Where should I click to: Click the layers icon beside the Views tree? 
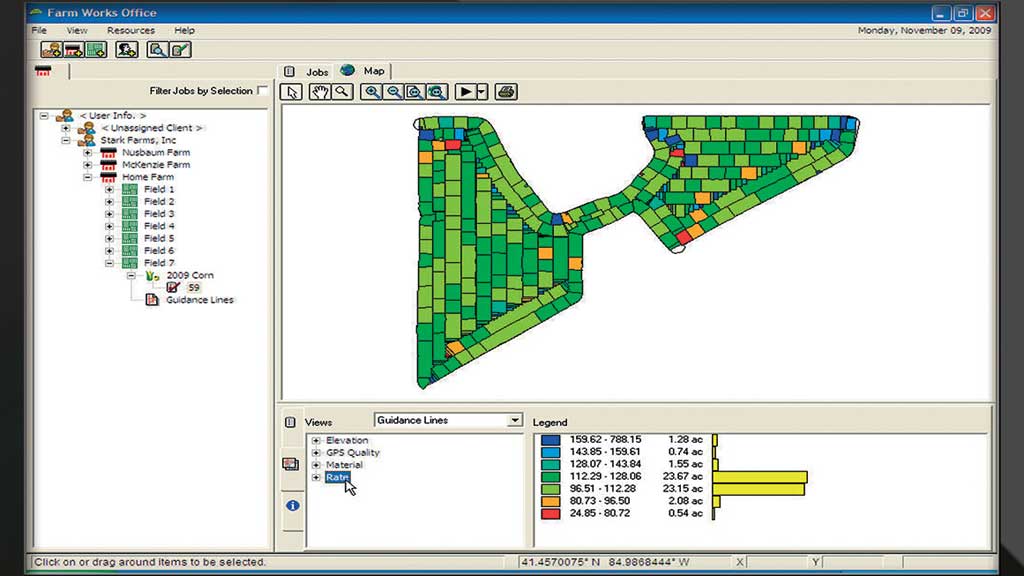click(291, 464)
